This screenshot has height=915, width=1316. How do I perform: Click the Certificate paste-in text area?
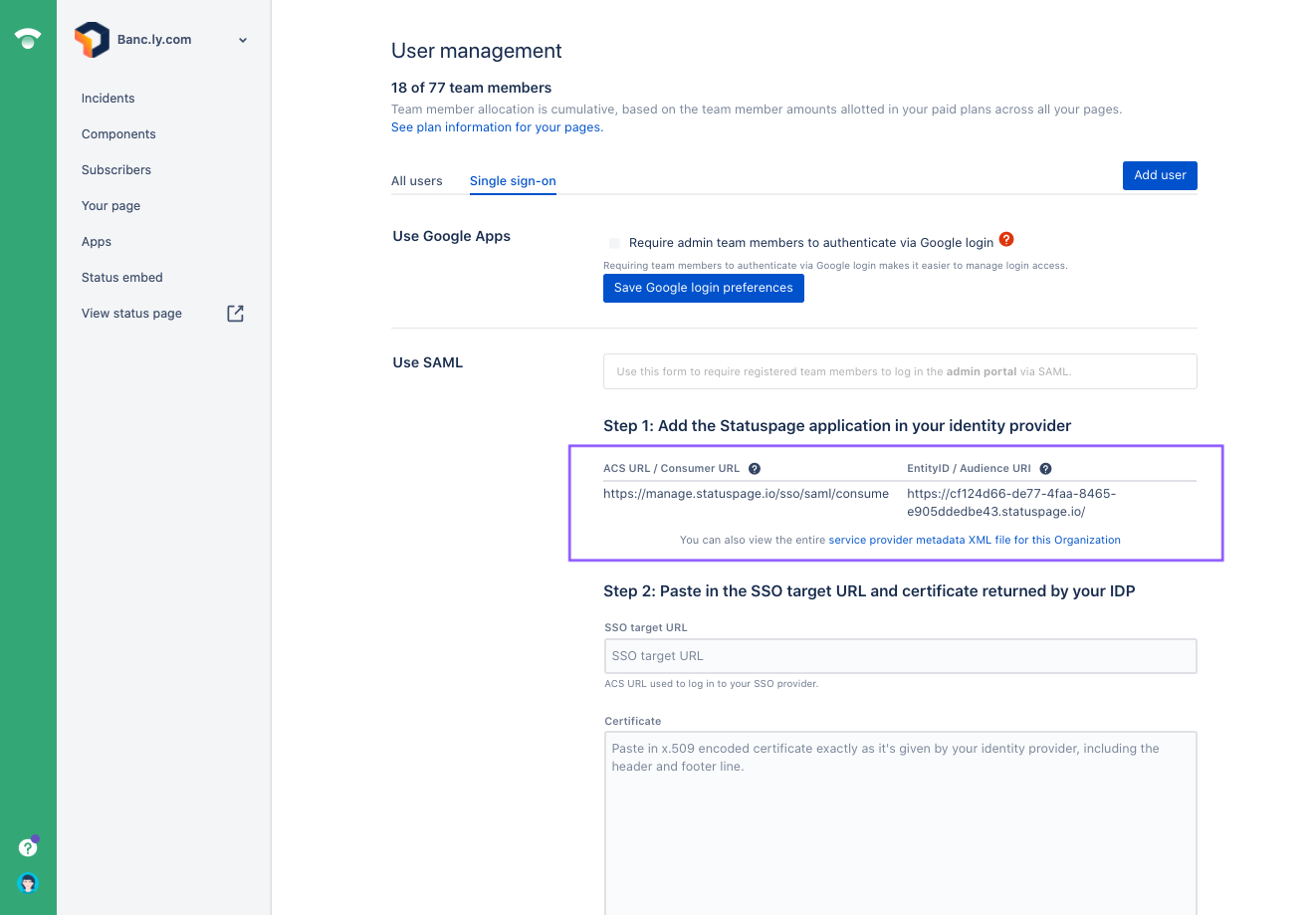pyautogui.click(x=900, y=797)
